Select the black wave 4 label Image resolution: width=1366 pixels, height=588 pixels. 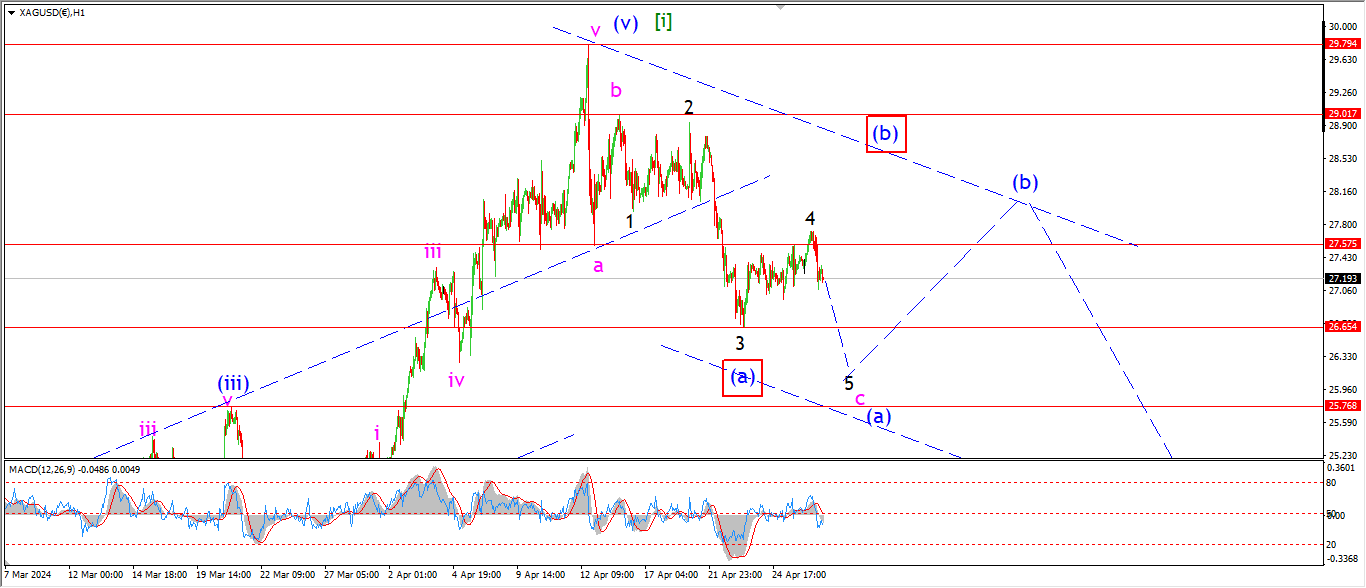(x=811, y=218)
